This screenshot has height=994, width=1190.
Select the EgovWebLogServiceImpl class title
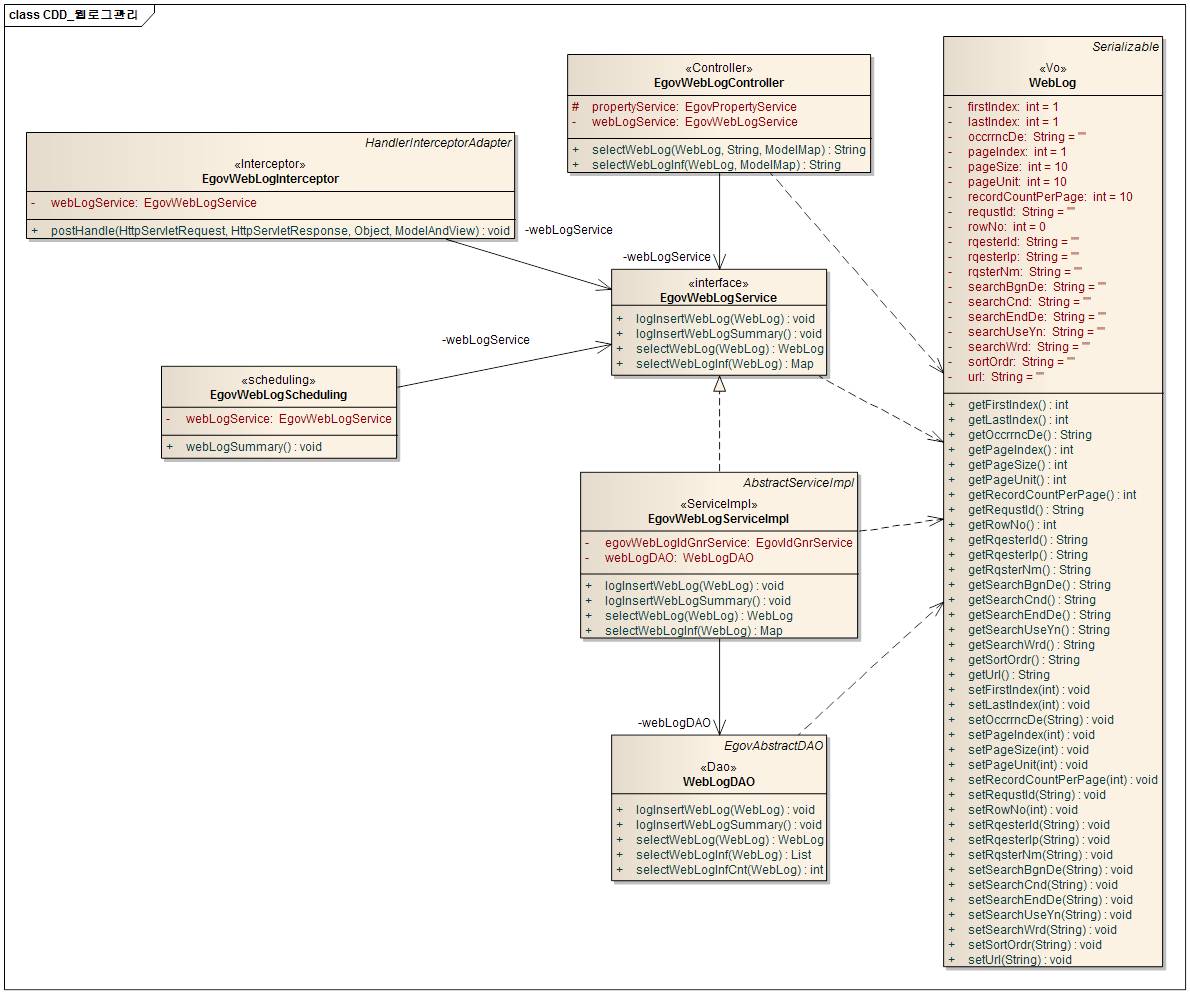click(718, 519)
